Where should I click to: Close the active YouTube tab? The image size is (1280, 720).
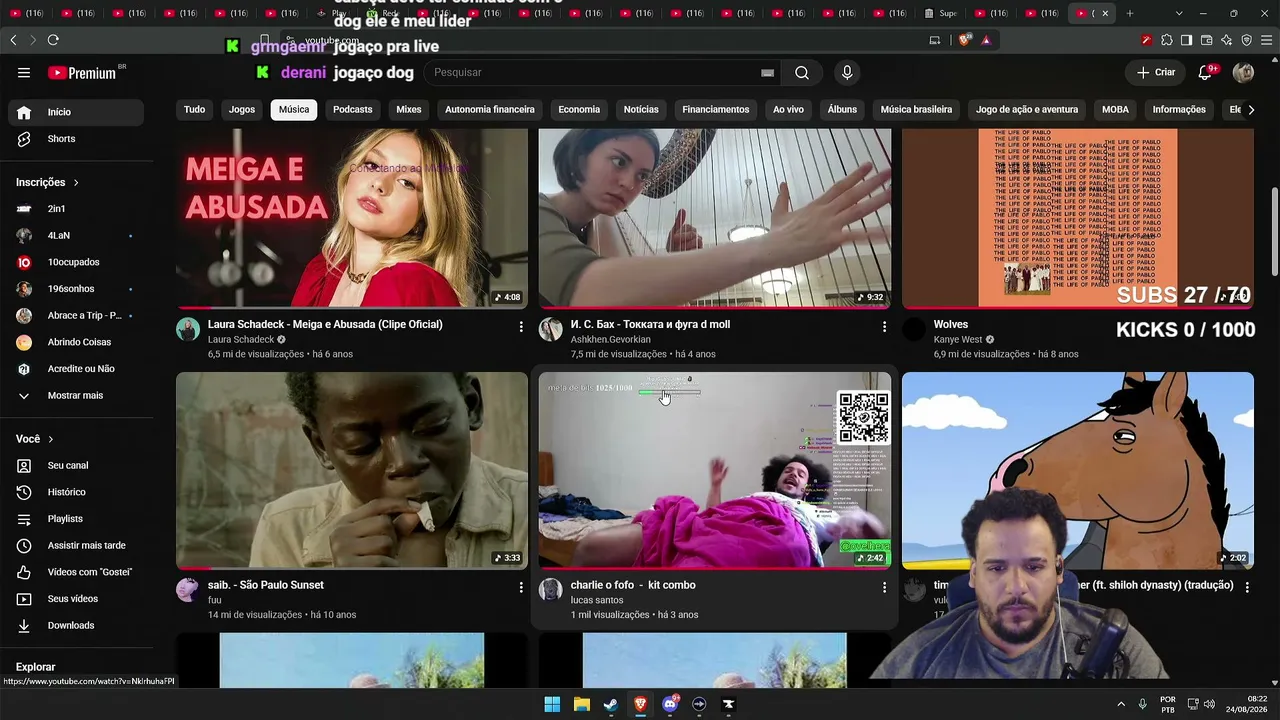pos(1105,13)
